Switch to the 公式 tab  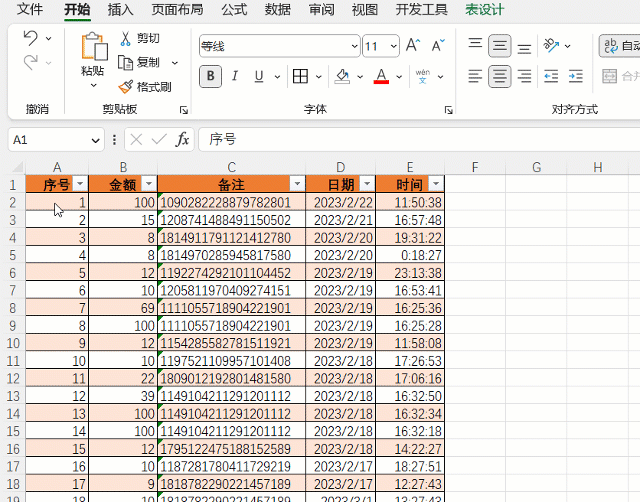[x=234, y=9]
